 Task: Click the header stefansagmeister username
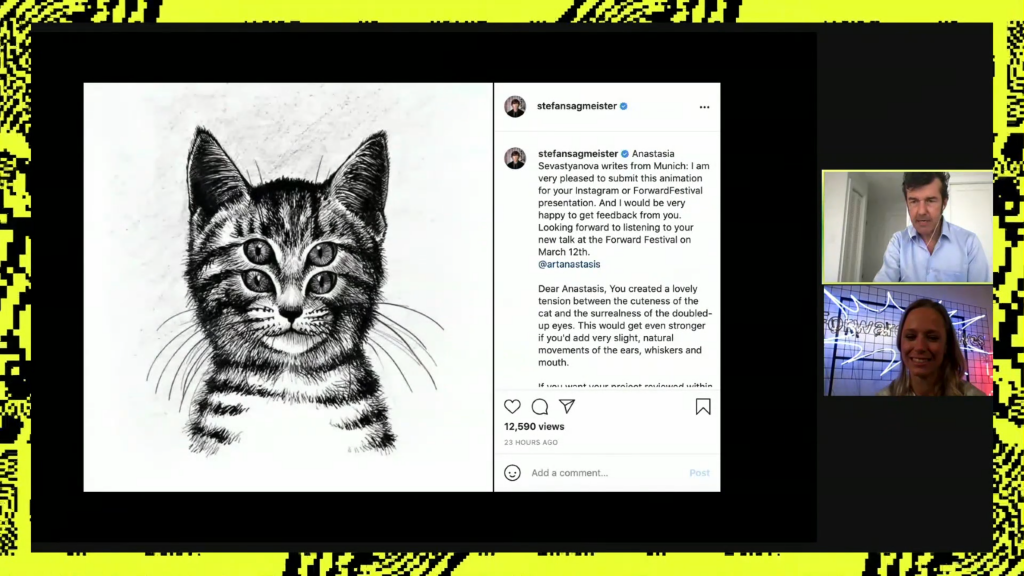tap(577, 106)
